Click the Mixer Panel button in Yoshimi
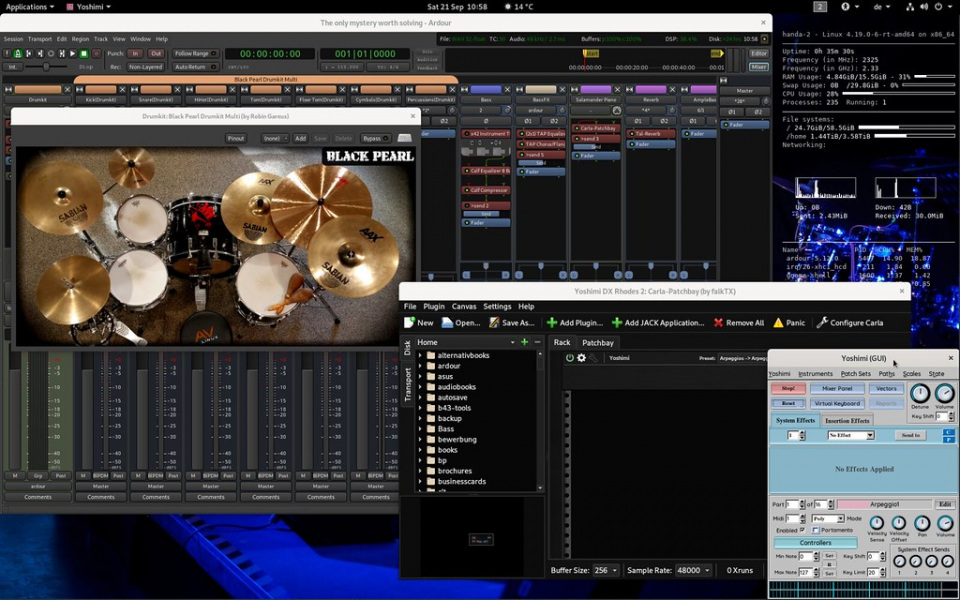 [838, 389]
